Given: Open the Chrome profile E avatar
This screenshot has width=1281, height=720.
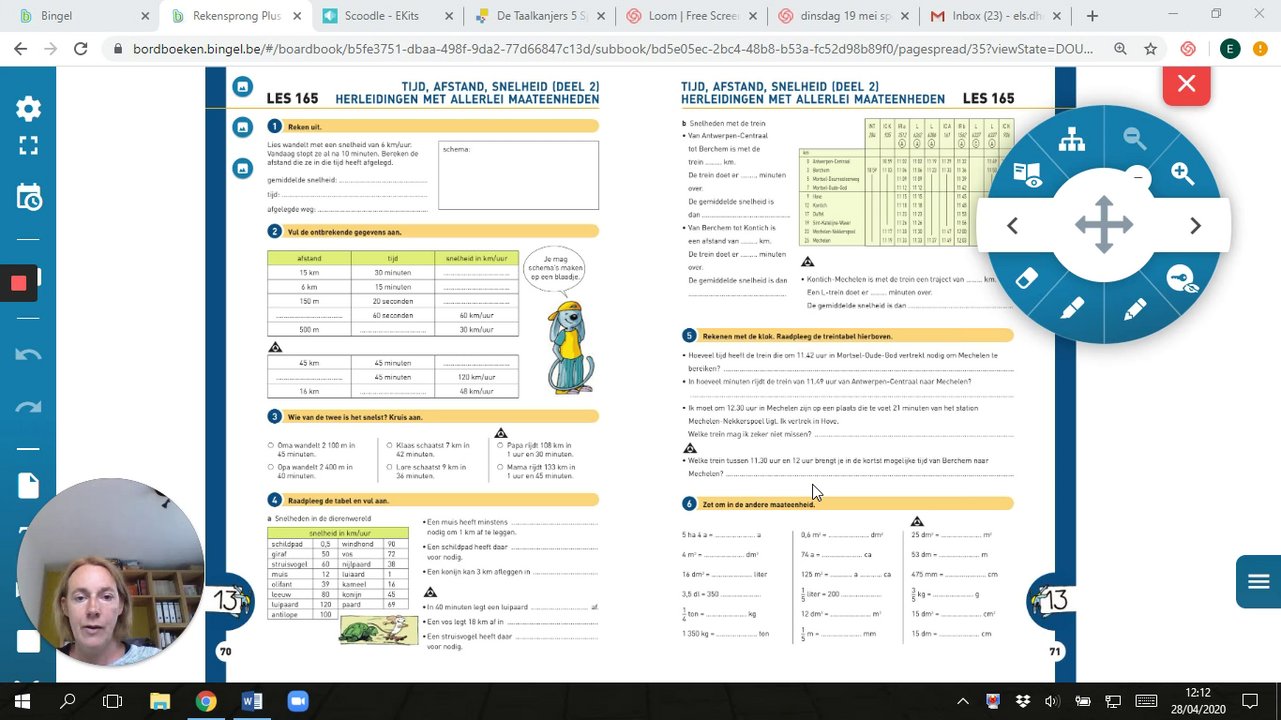Looking at the screenshot, I should tap(1230, 49).
